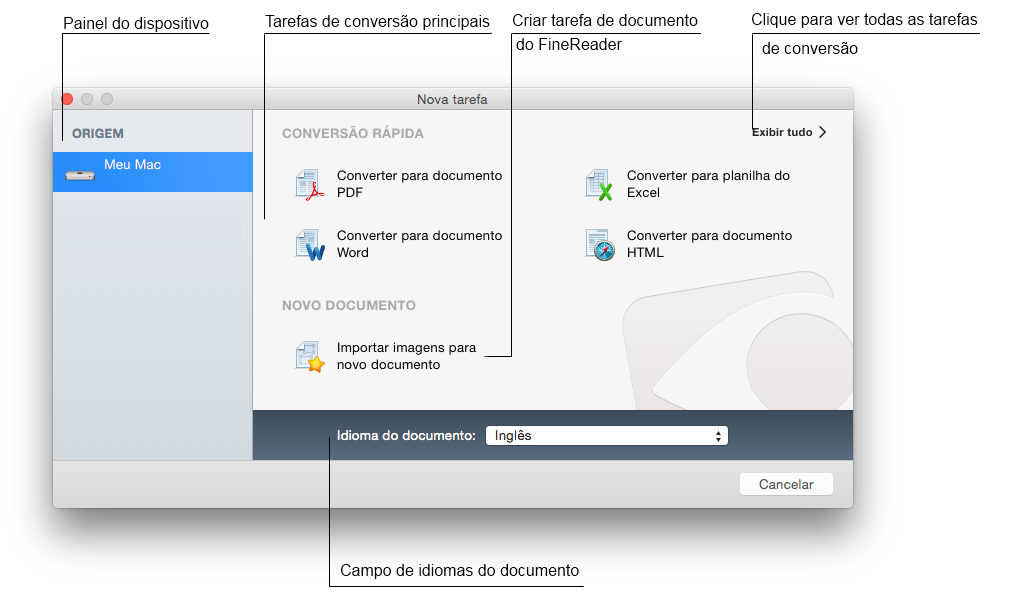The image size is (1012, 606).
Task: Click the Idioma do documento label
Action: pos(406,436)
